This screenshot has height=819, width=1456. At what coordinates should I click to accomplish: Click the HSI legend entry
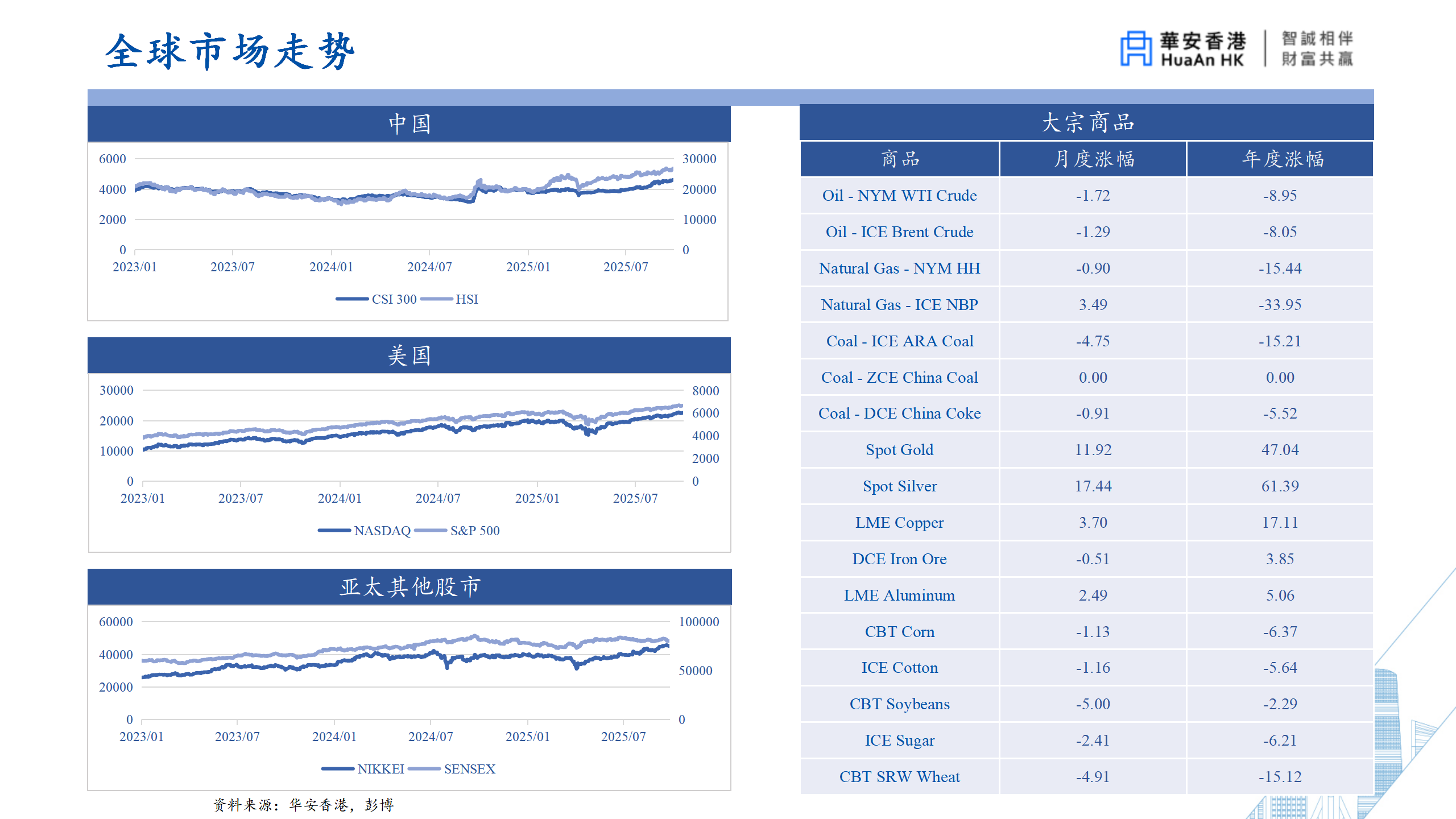(x=466, y=299)
